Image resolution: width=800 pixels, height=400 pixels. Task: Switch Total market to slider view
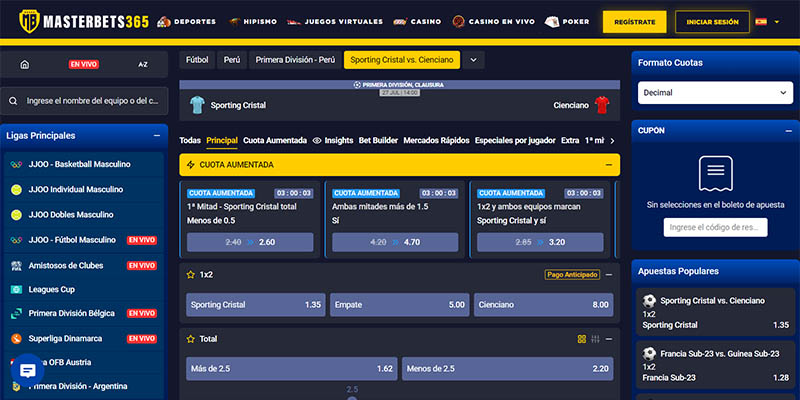coord(595,339)
